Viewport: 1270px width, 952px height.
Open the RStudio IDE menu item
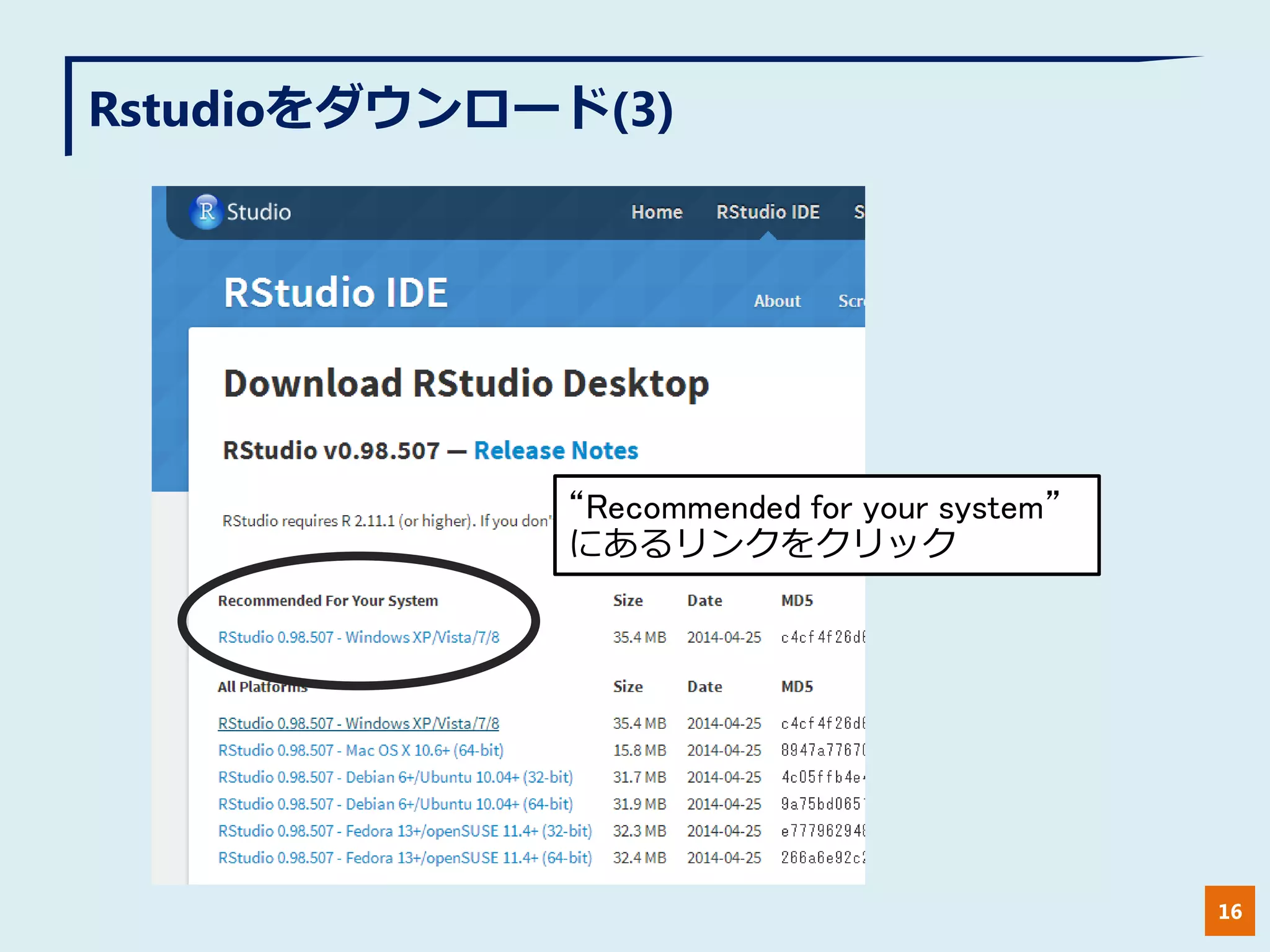point(768,212)
